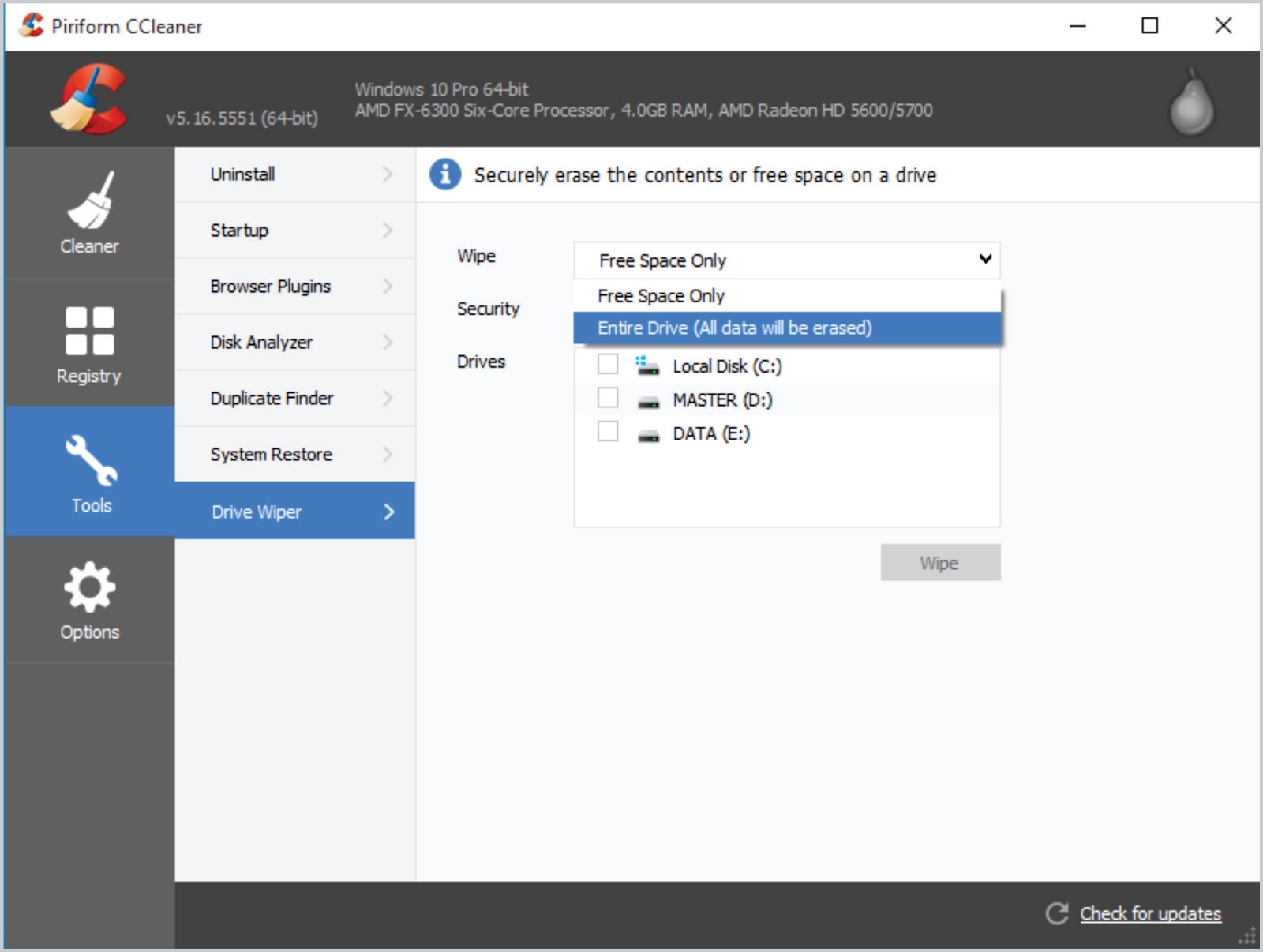Viewport: 1263px width, 952px height.
Task: Click the refresh icon beside Check for updates
Action: [x=1057, y=913]
